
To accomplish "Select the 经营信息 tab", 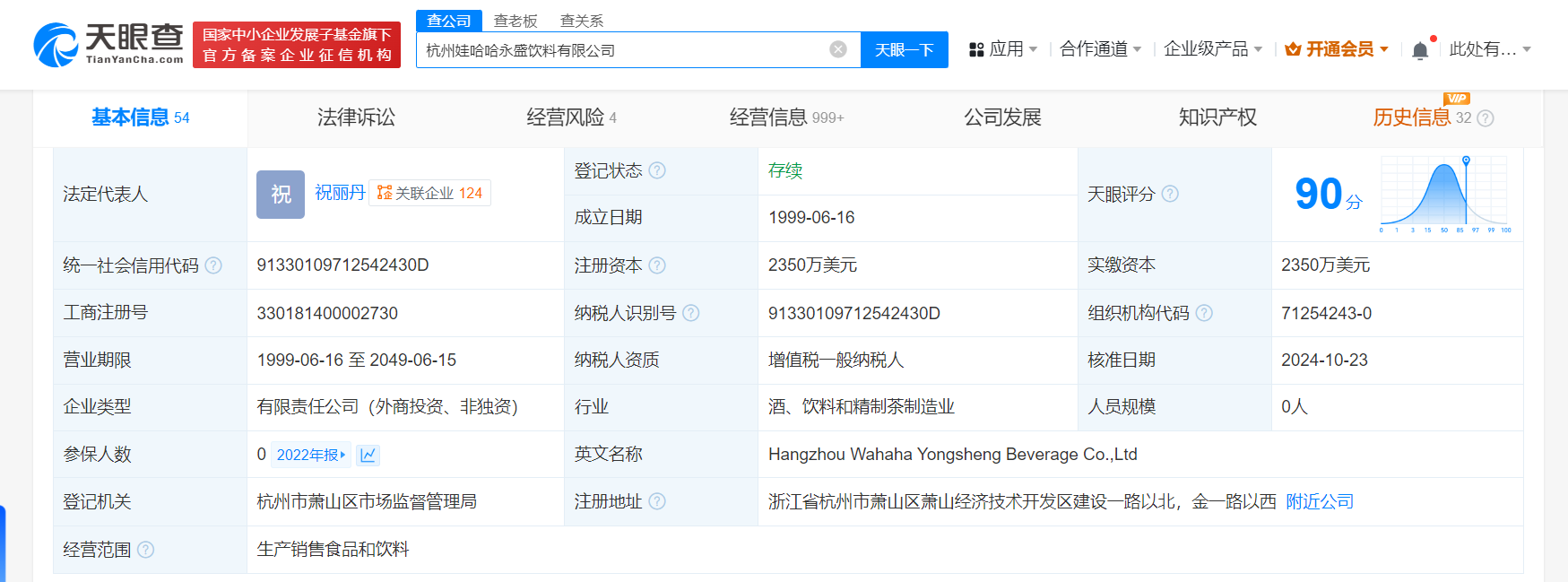I will [786, 117].
